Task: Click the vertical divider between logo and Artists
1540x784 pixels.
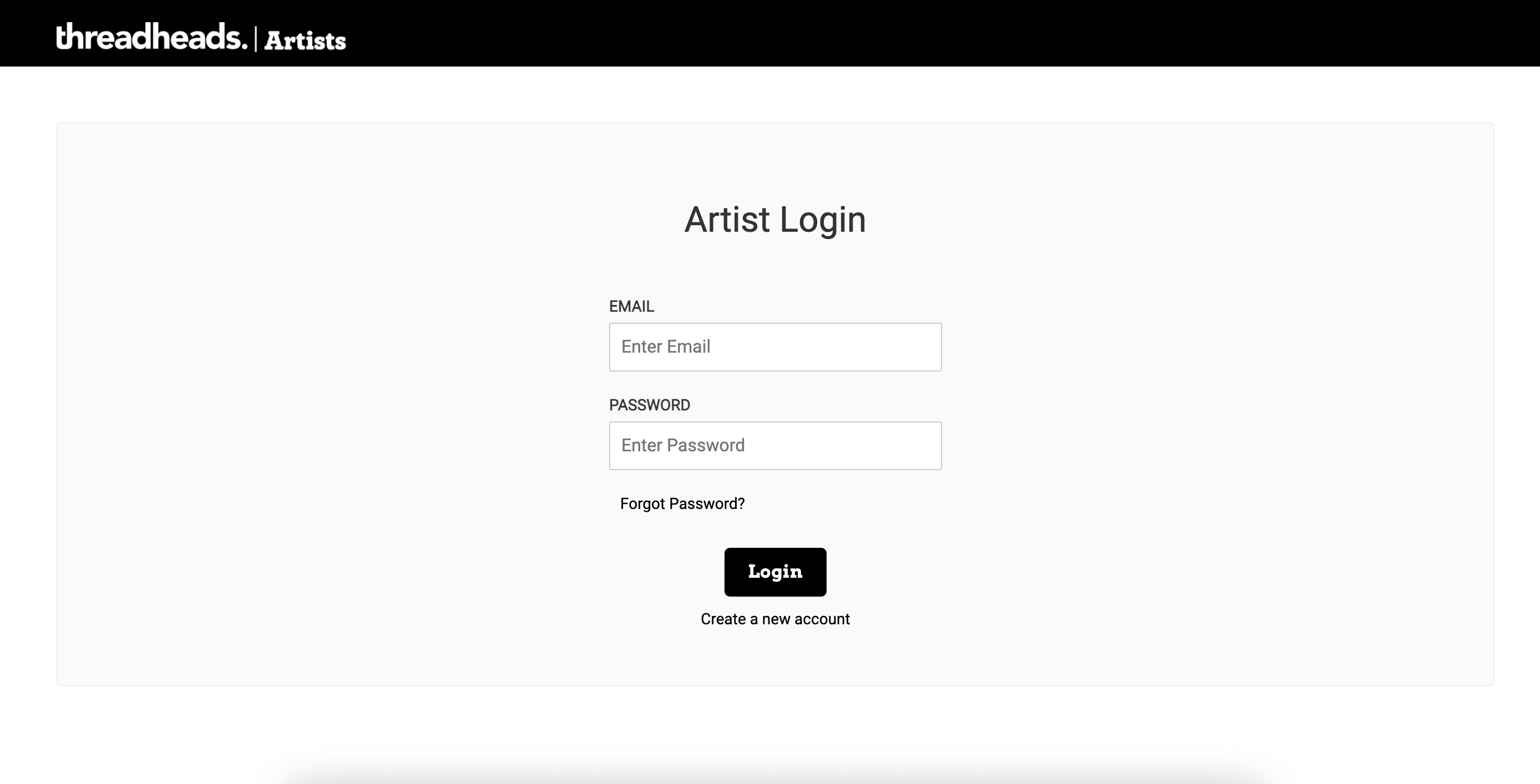Action: 256,39
